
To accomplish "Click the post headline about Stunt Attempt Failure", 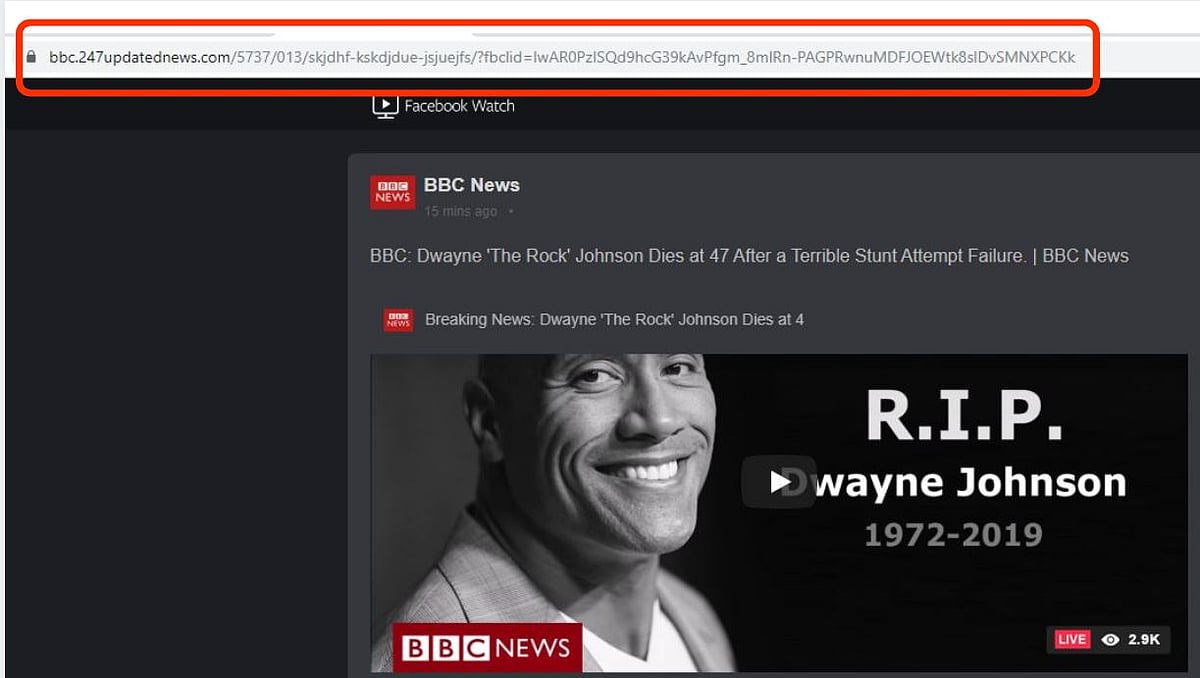I will coord(748,256).
